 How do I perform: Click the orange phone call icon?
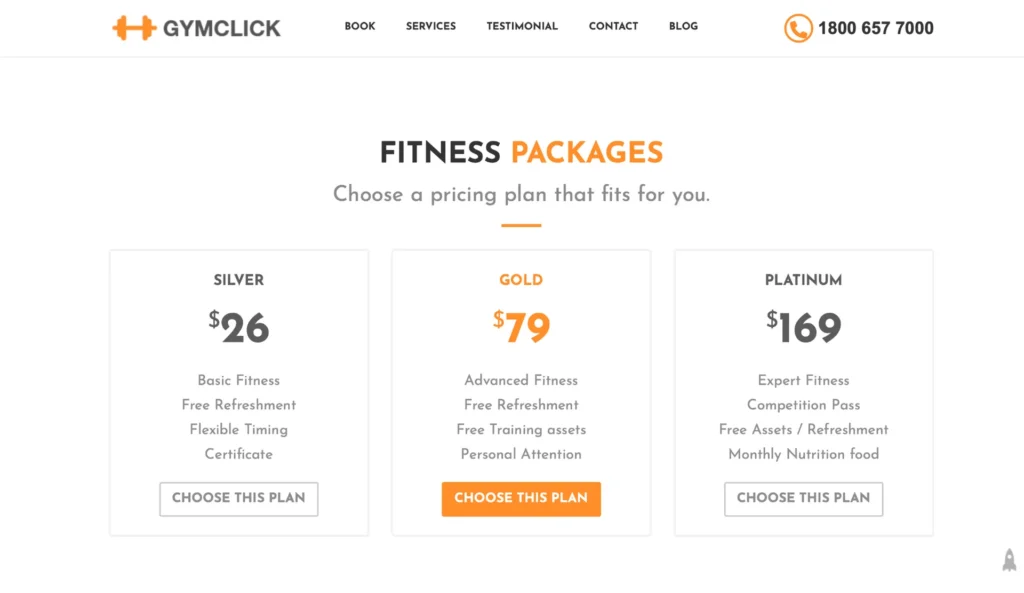coord(797,28)
